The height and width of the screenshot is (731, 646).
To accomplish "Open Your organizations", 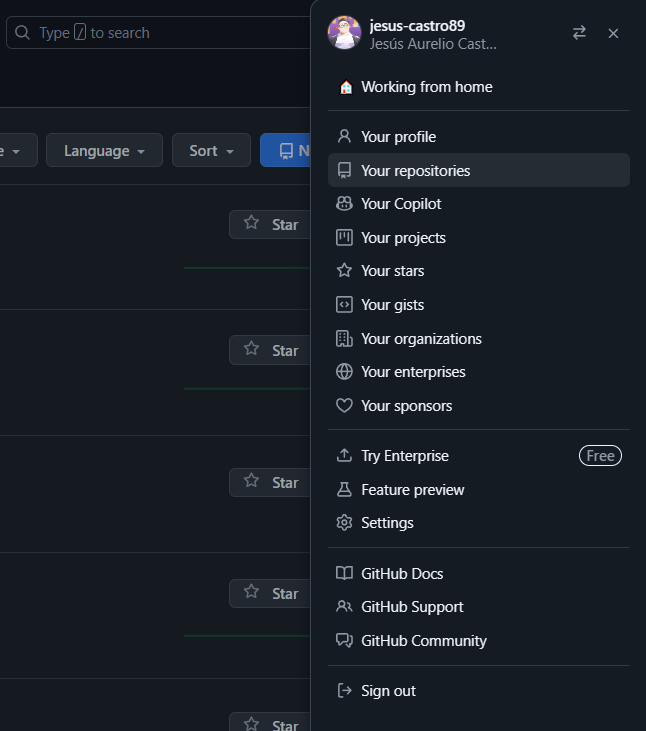I will pyautogui.click(x=479, y=338).
